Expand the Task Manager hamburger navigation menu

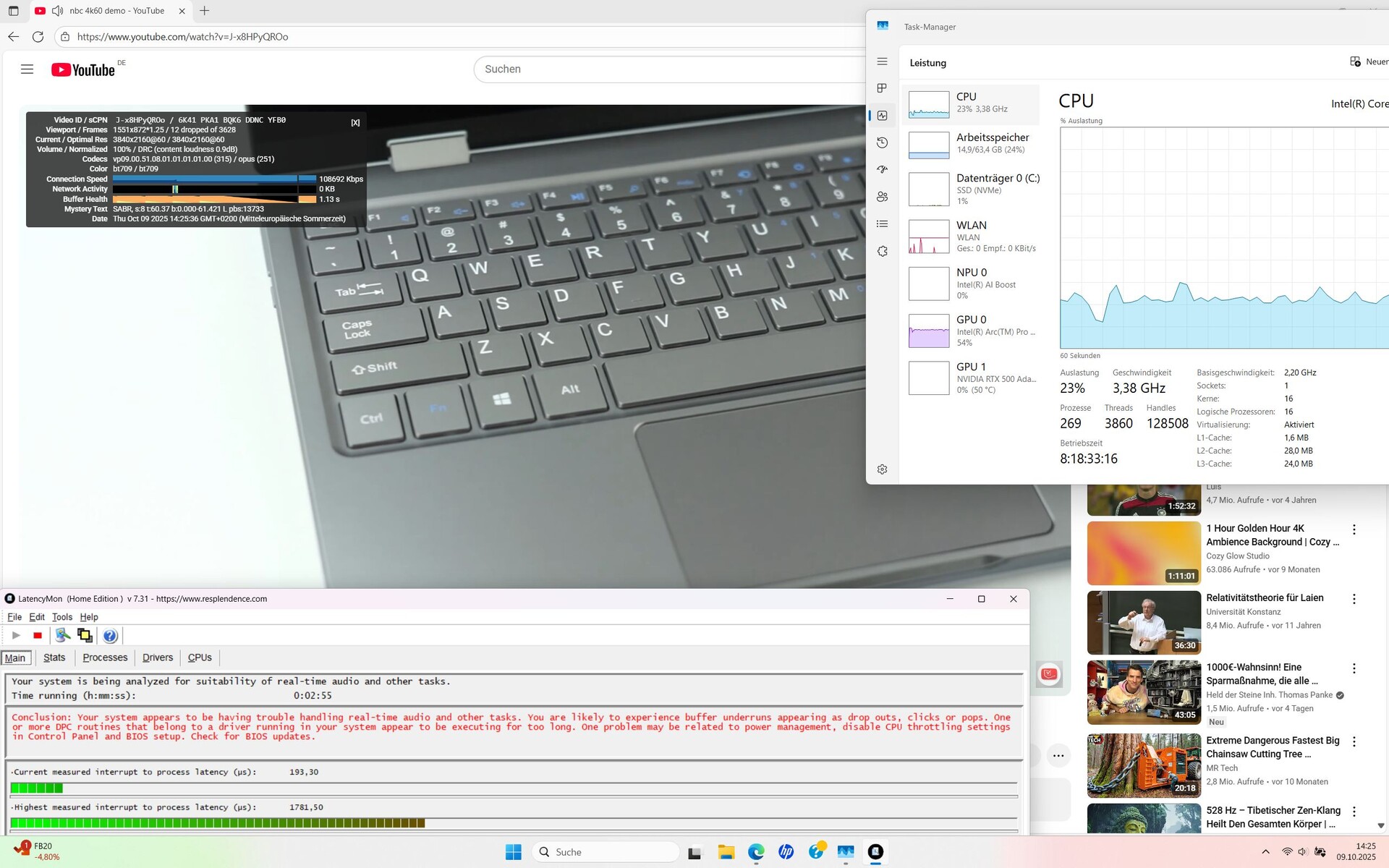[x=882, y=61]
